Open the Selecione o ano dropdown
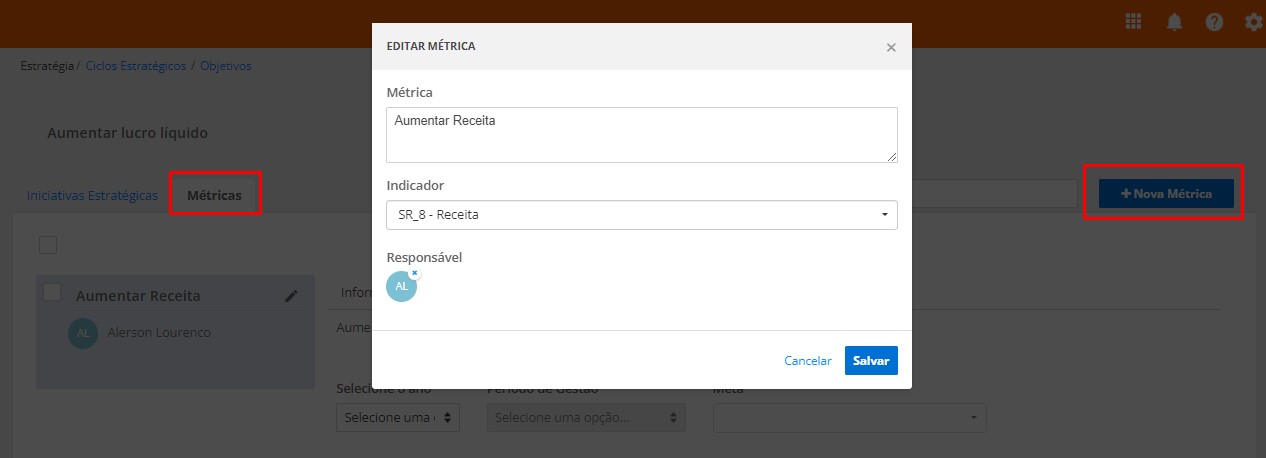This screenshot has height=458, width=1266. (x=398, y=417)
